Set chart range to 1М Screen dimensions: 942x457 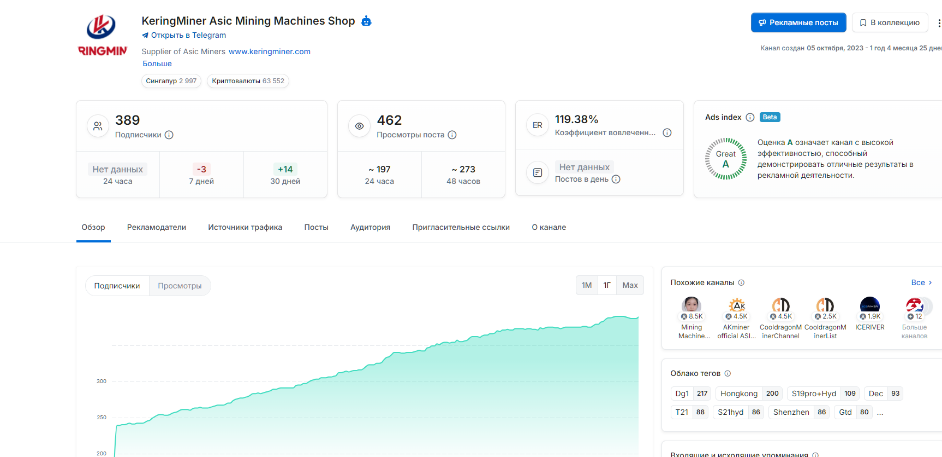click(587, 285)
